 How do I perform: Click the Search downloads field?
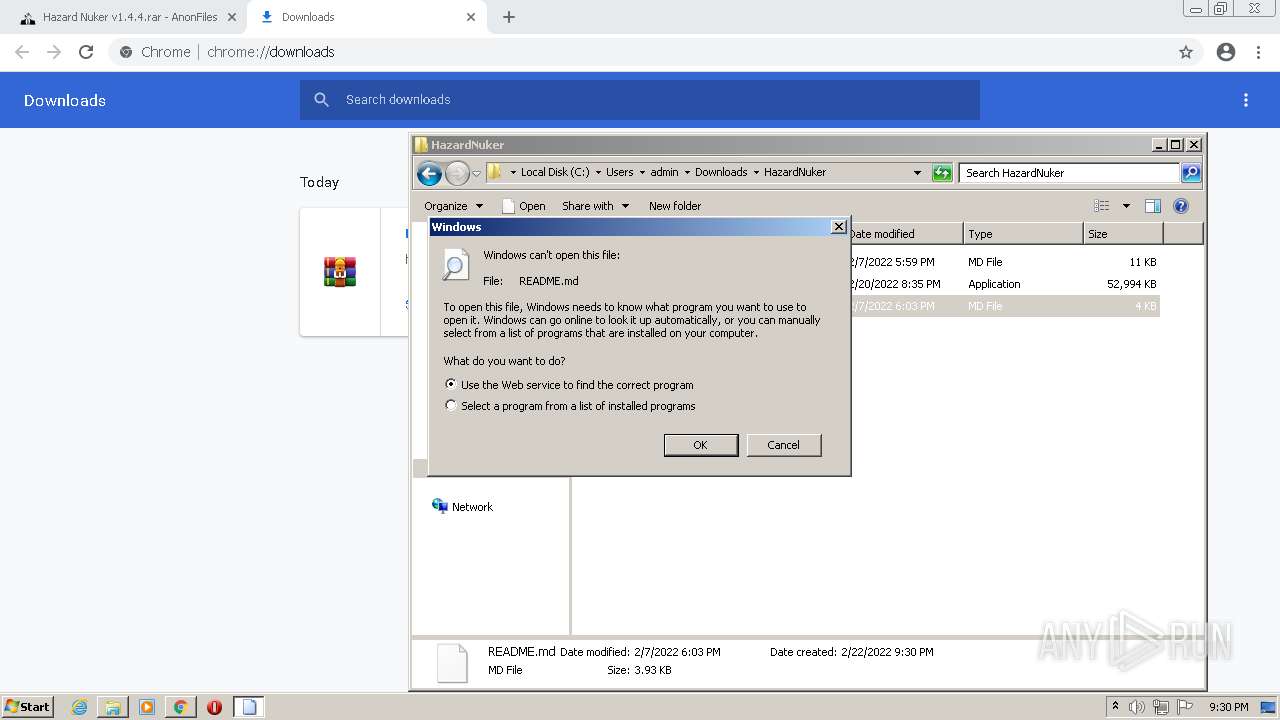(640, 100)
